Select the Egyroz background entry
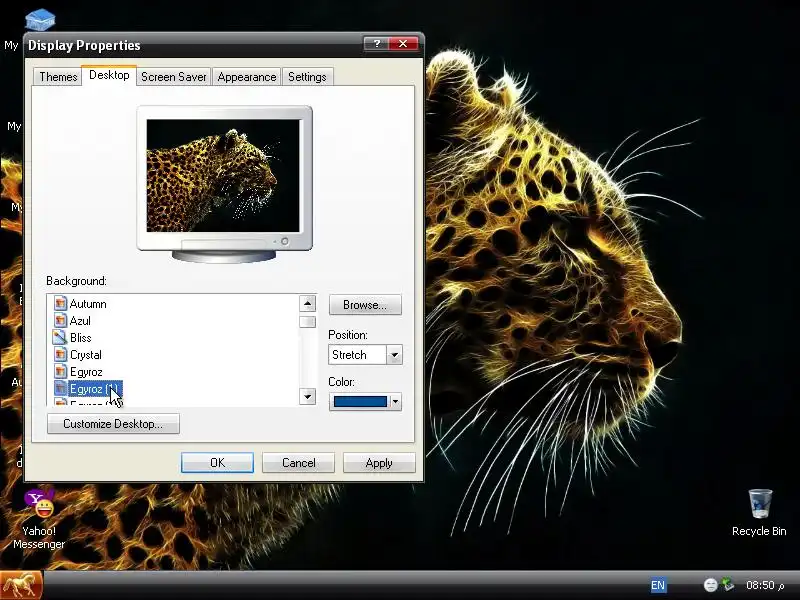Image resolution: width=800 pixels, height=600 pixels. [x=86, y=372]
